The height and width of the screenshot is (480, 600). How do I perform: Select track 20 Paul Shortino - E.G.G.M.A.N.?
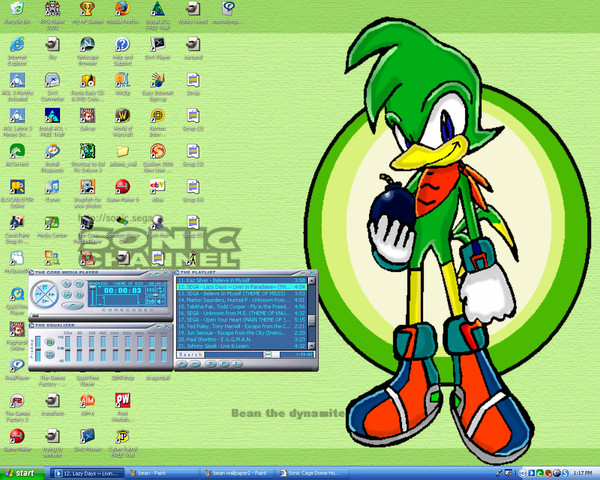(x=241, y=340)
